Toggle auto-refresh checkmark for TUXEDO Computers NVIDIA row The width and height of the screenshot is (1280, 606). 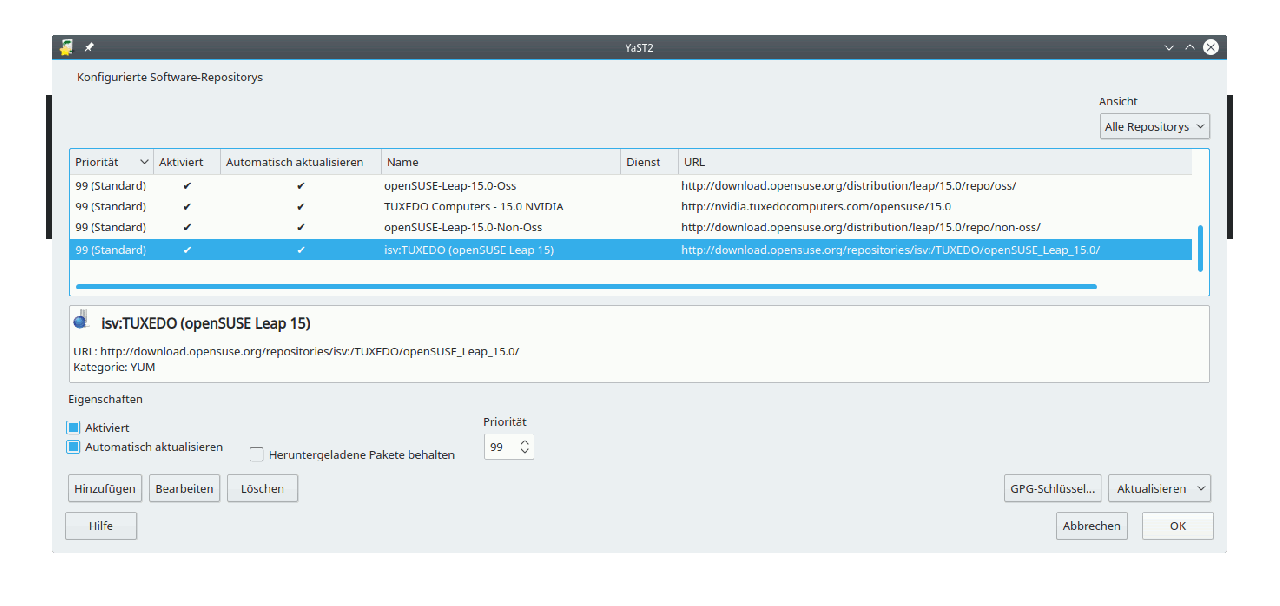tap(301, 207)
